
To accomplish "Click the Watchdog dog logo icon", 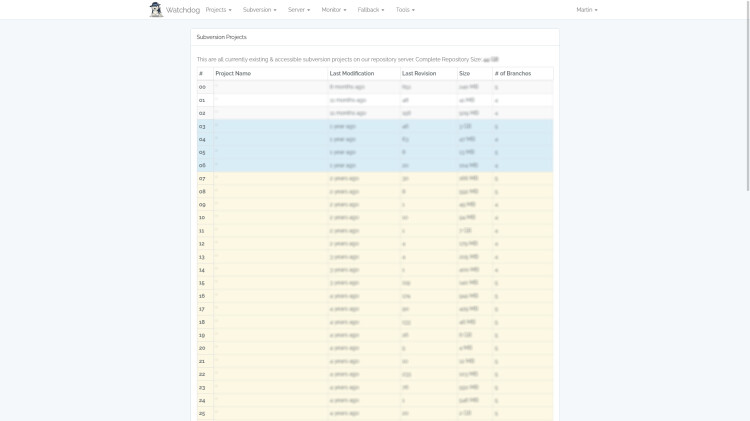I will pos(156,10).
